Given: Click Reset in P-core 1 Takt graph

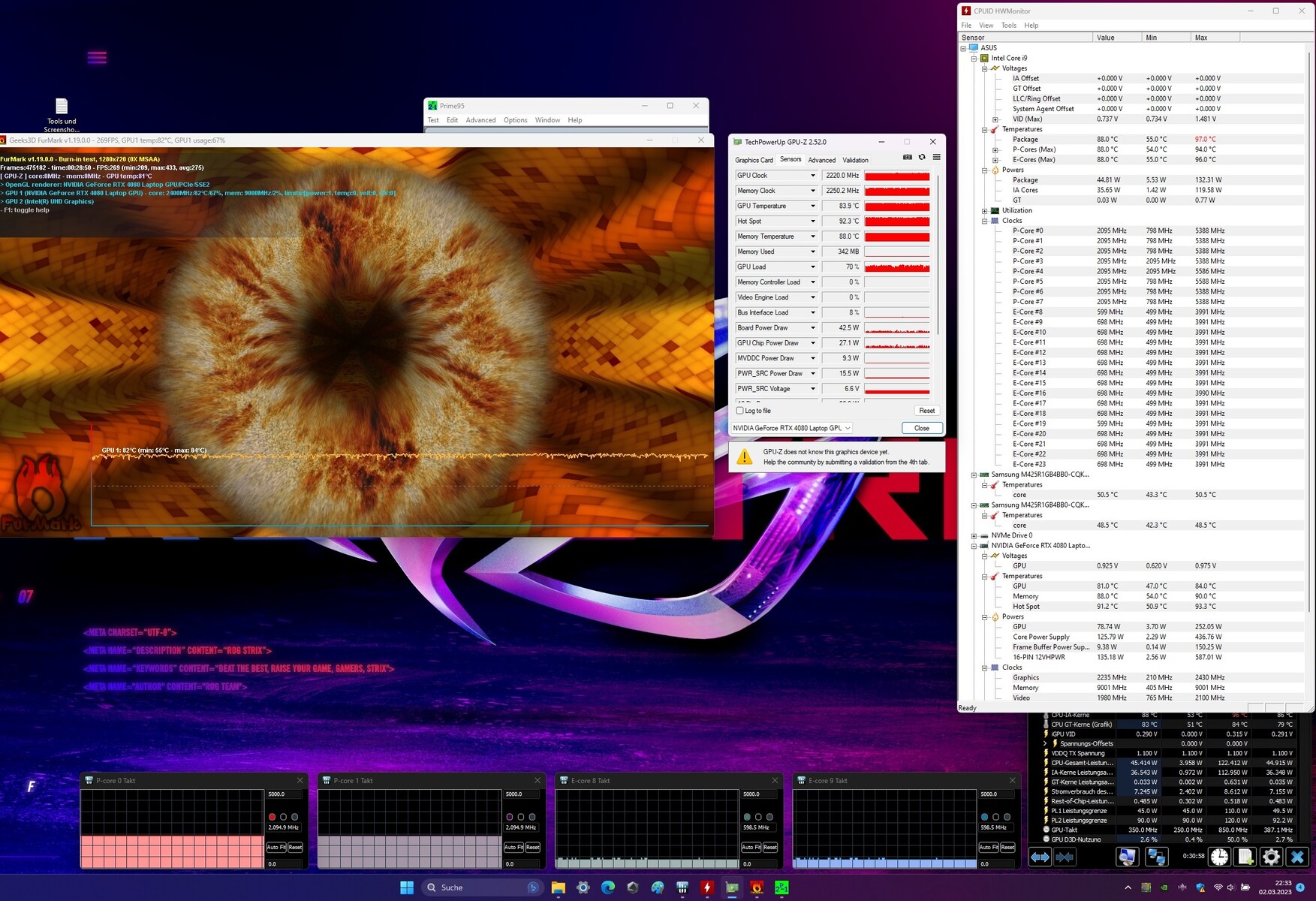Looking at the screenshot, I should (x=533, y=847).
